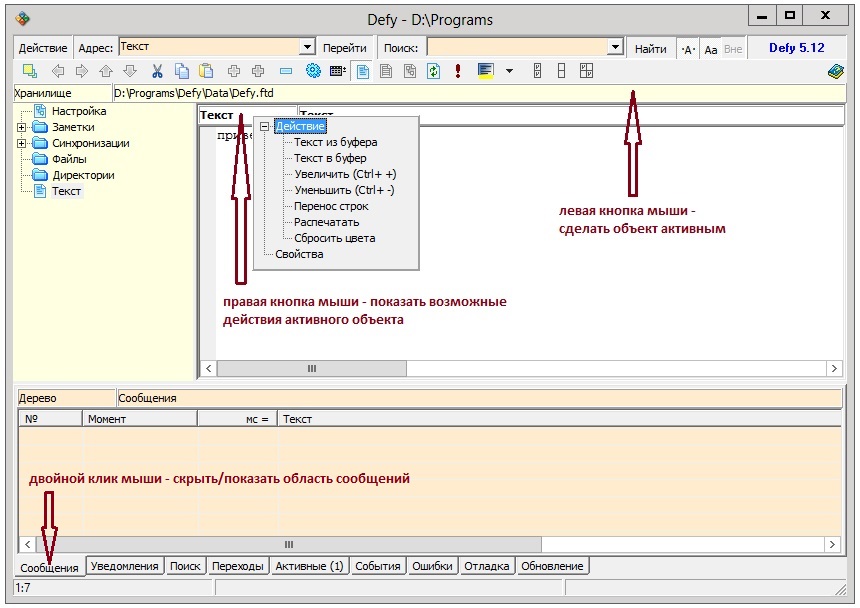Click the text highlight color icon
This screenshot has width=860, height=608.
(x=486, y=71)
